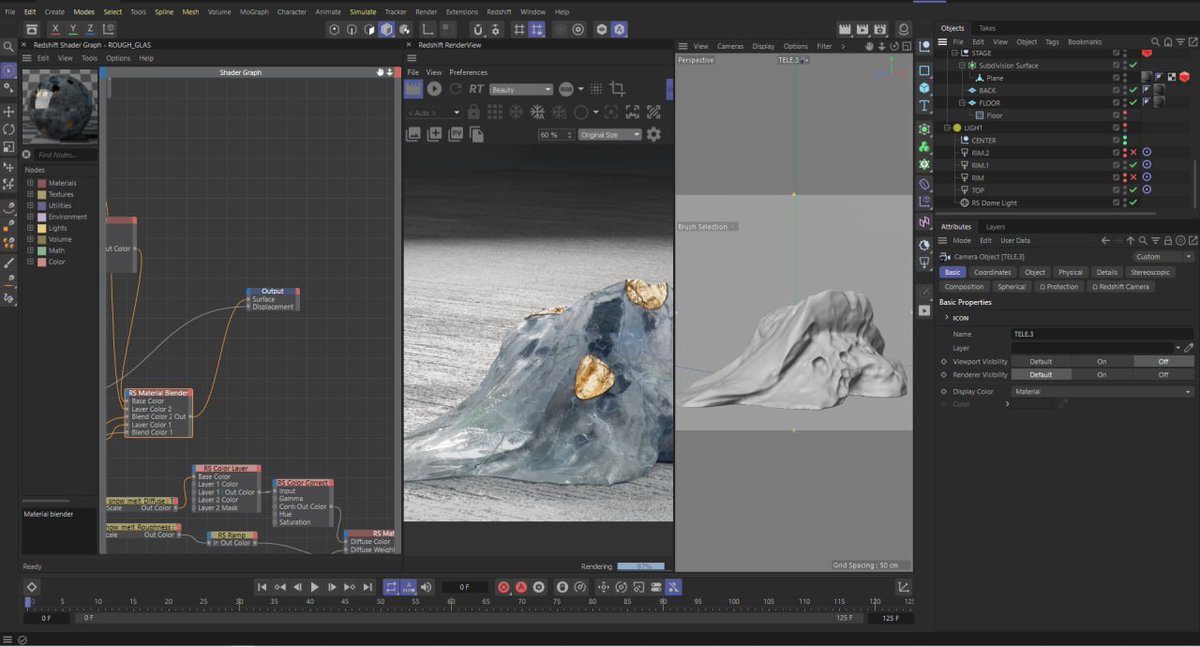Go to the end of the animation

(367, 587)
